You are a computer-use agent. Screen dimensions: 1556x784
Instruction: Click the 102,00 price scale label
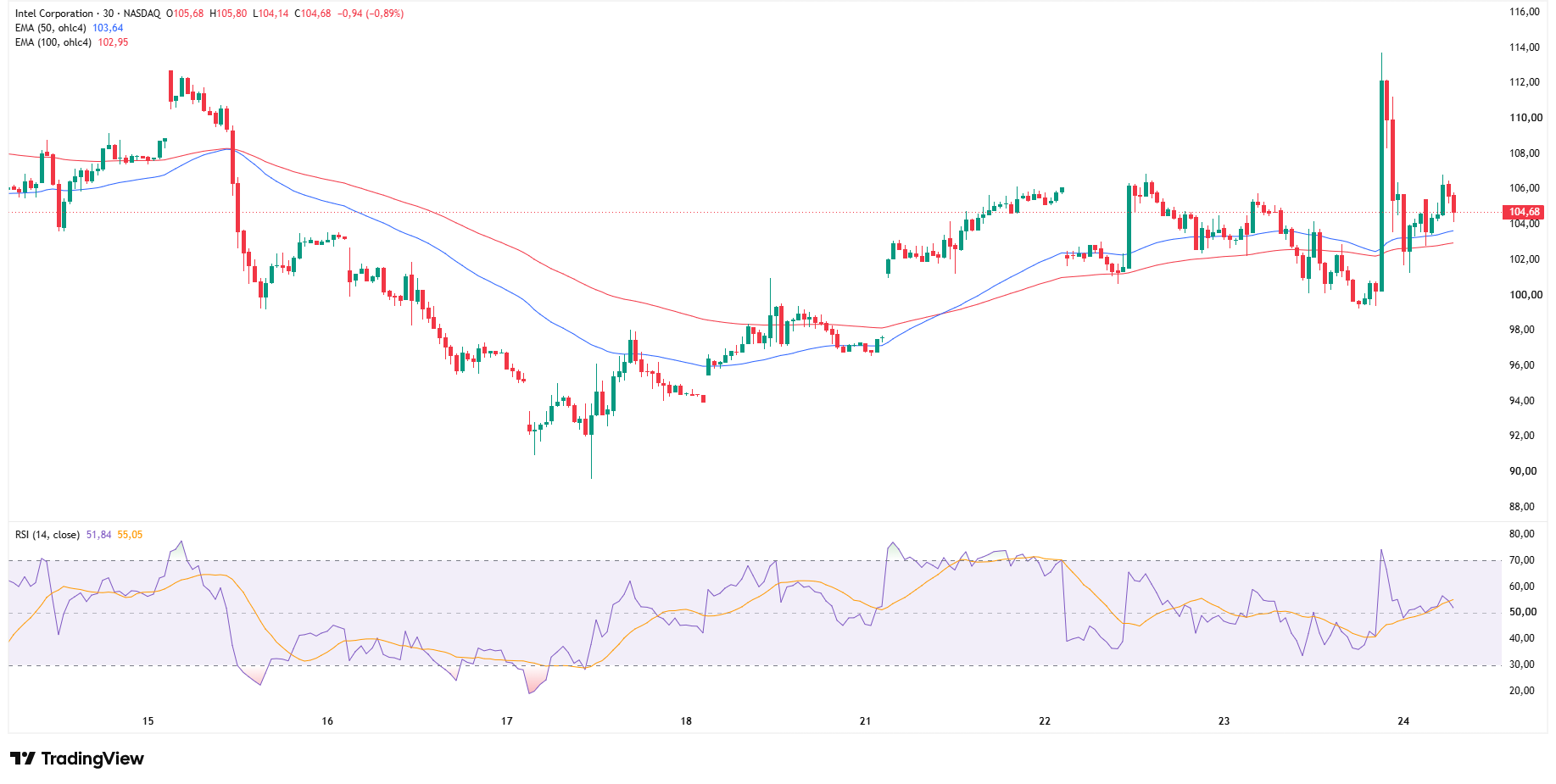tap(1525, 259)
